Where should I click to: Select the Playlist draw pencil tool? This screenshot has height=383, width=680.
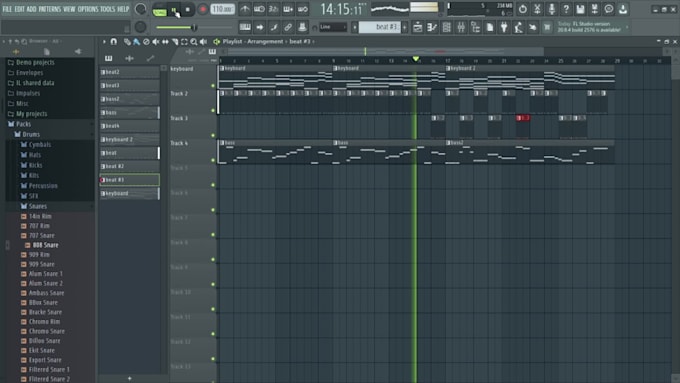click(x=127, y=42)
